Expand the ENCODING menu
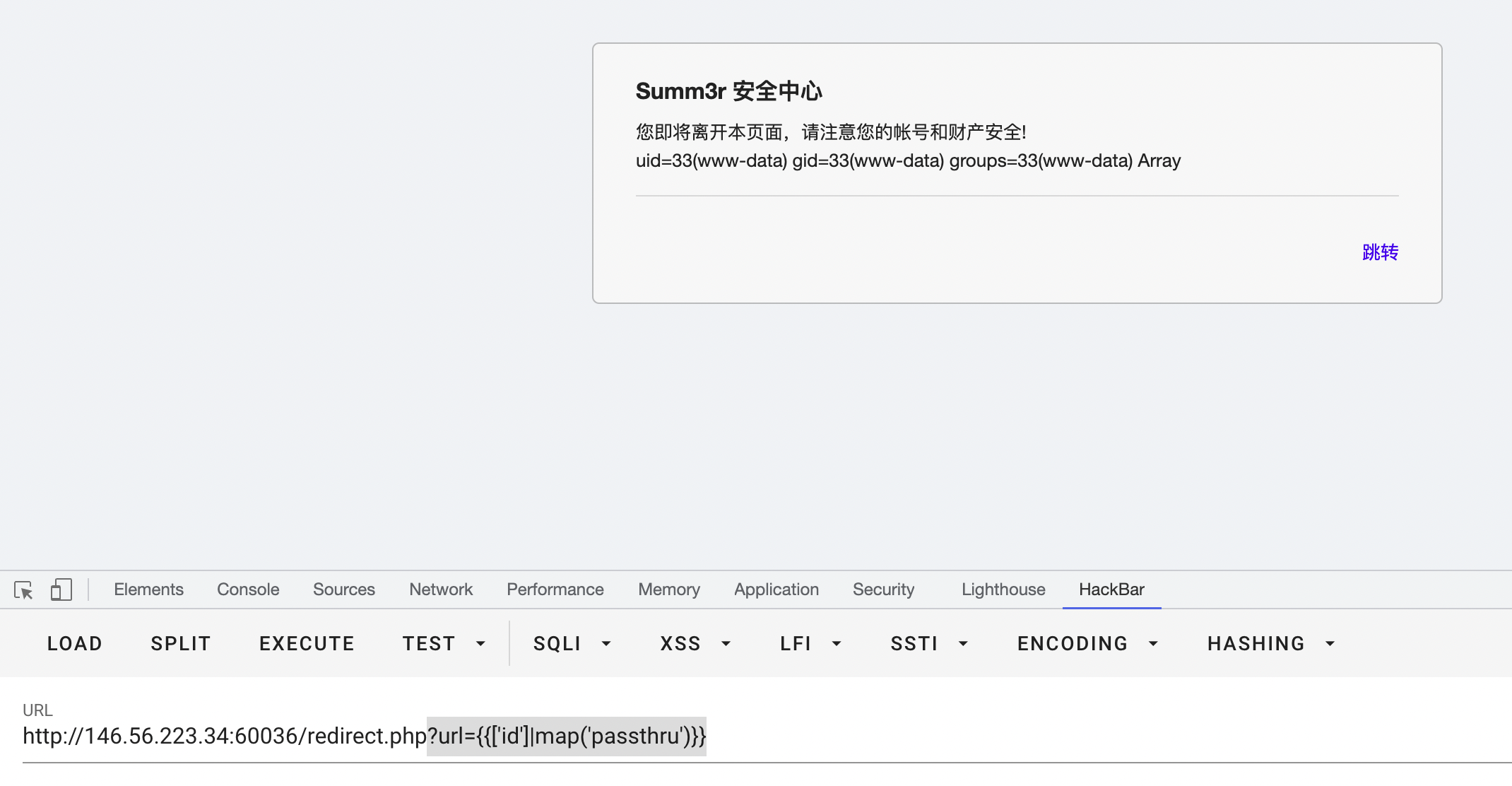 click(x=1086, y=643)
